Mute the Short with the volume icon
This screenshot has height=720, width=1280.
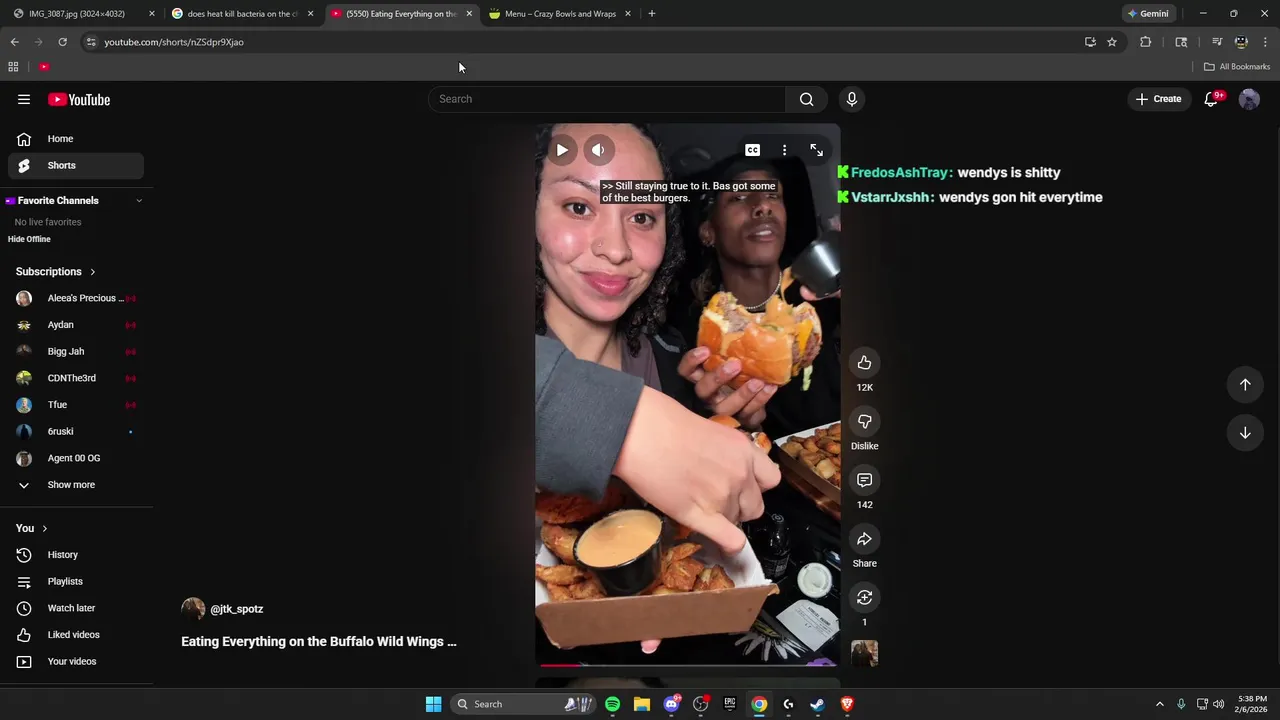pos(598,150)
